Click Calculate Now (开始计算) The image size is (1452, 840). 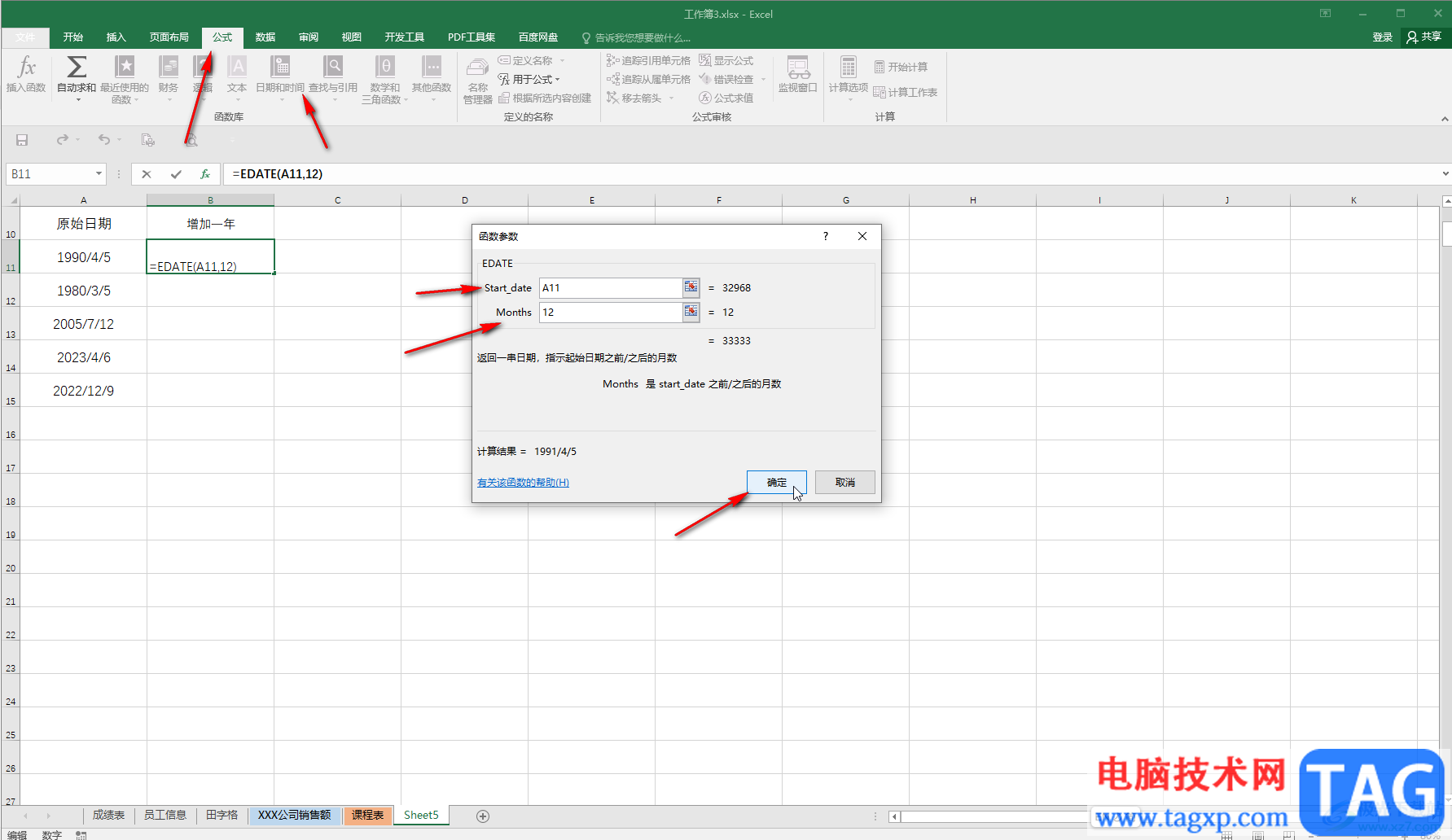[901, 67]
